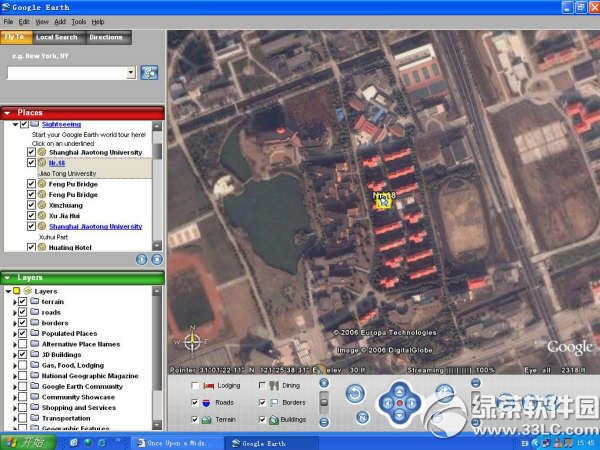Viewport: 600px width, 450px height.
Task: Click the placemark icon beside Xu Jia Hui
Action: point(42,215)
